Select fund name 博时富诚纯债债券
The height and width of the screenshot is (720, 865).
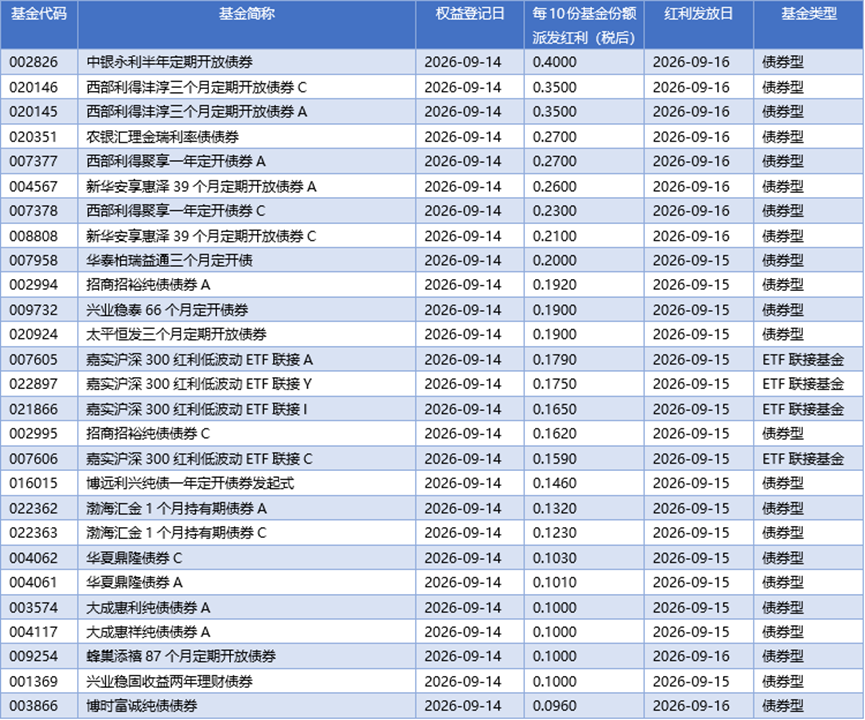coord(142,706)
